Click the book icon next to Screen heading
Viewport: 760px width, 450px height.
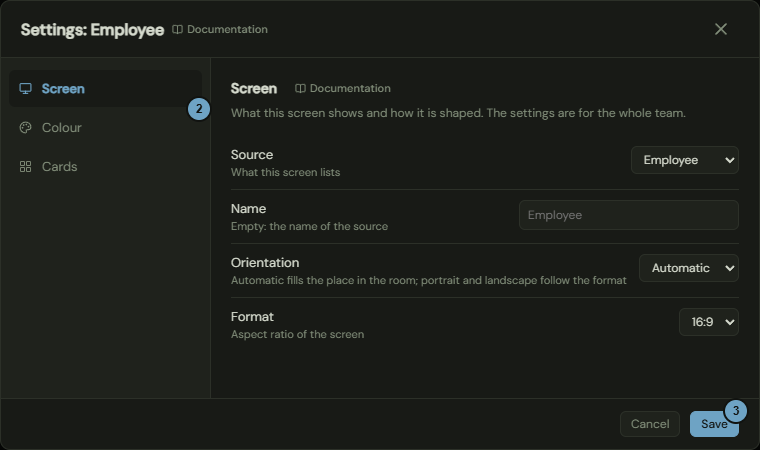pyautogui.click(x=300, y=88)
